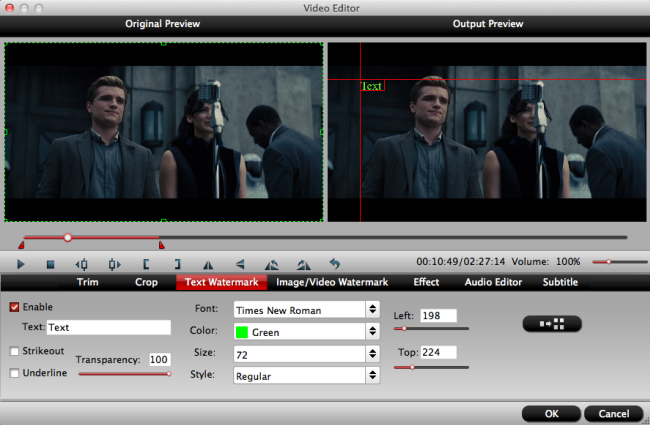This screenshot has width=650, height=425.
Task: Step to next frame
Action: [114, 264]
